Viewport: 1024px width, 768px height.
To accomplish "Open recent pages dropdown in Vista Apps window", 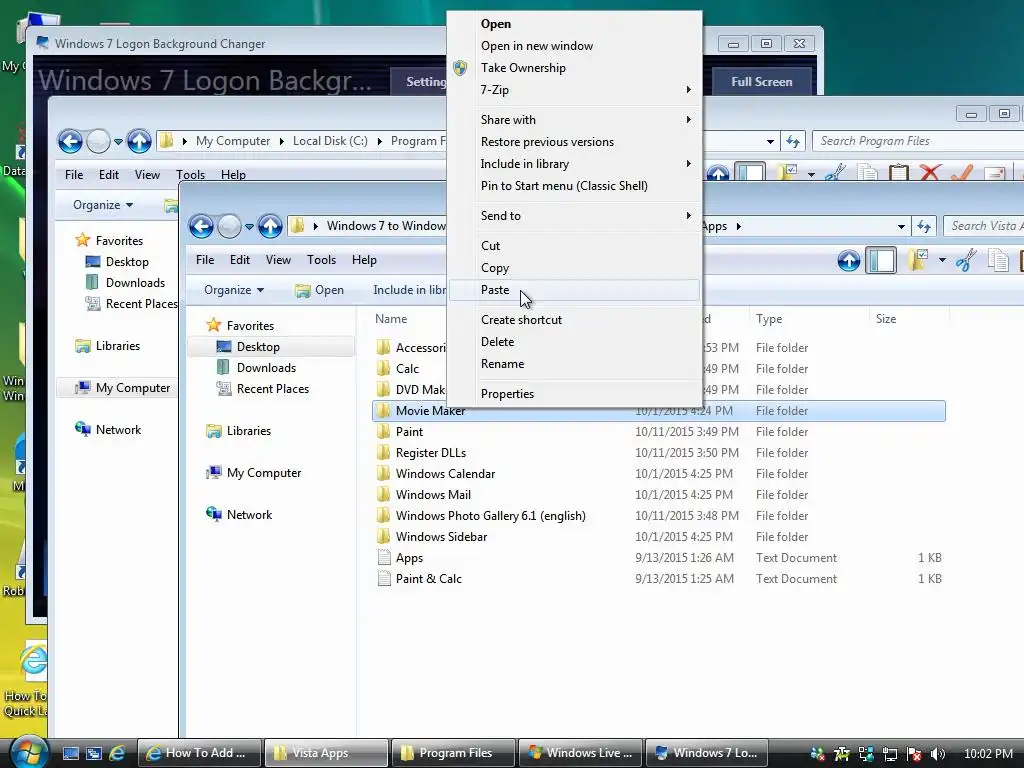I will [x=249, y=227].
